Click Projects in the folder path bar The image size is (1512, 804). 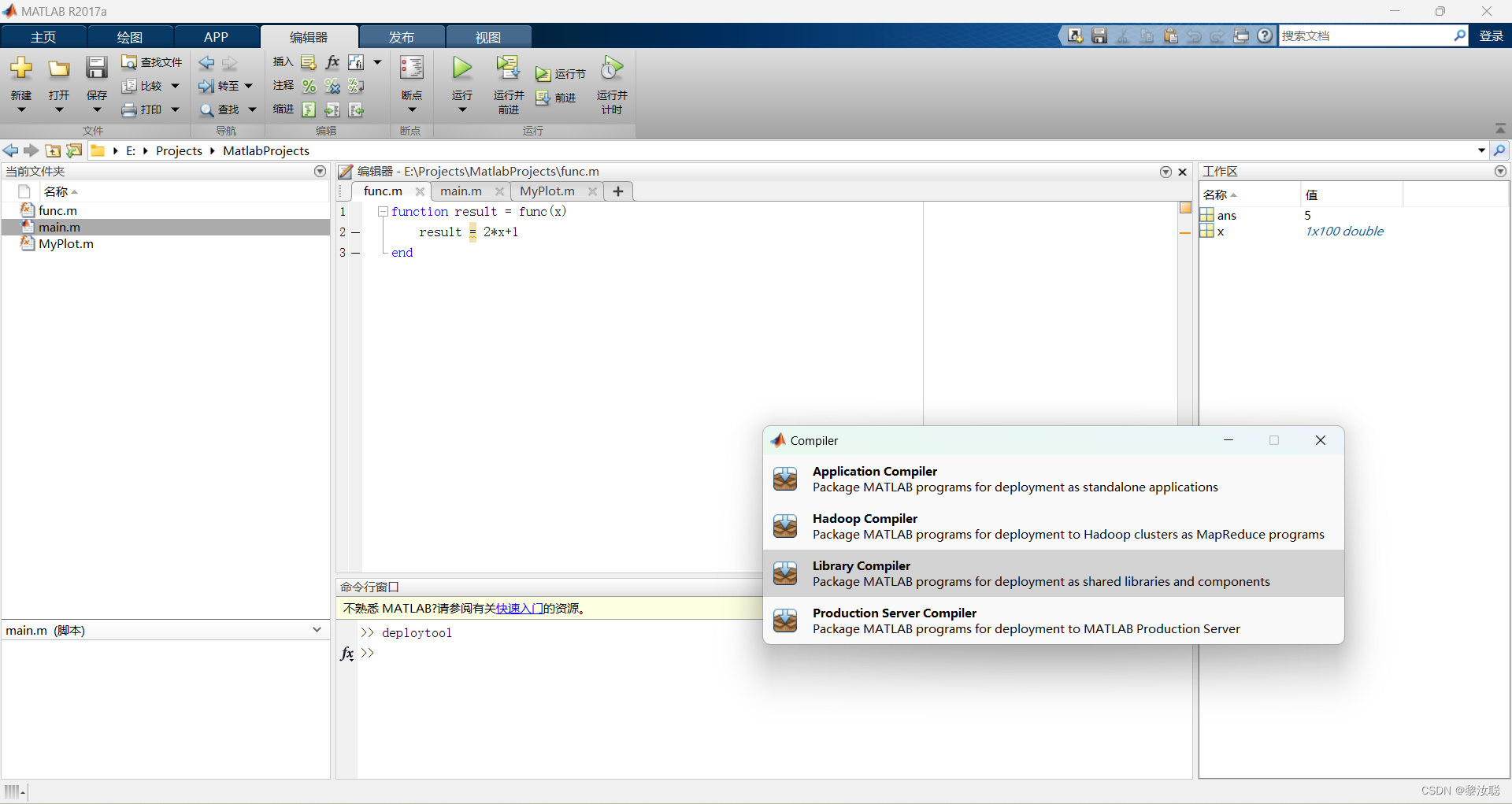pyautogui.click(x=179, y=150)
